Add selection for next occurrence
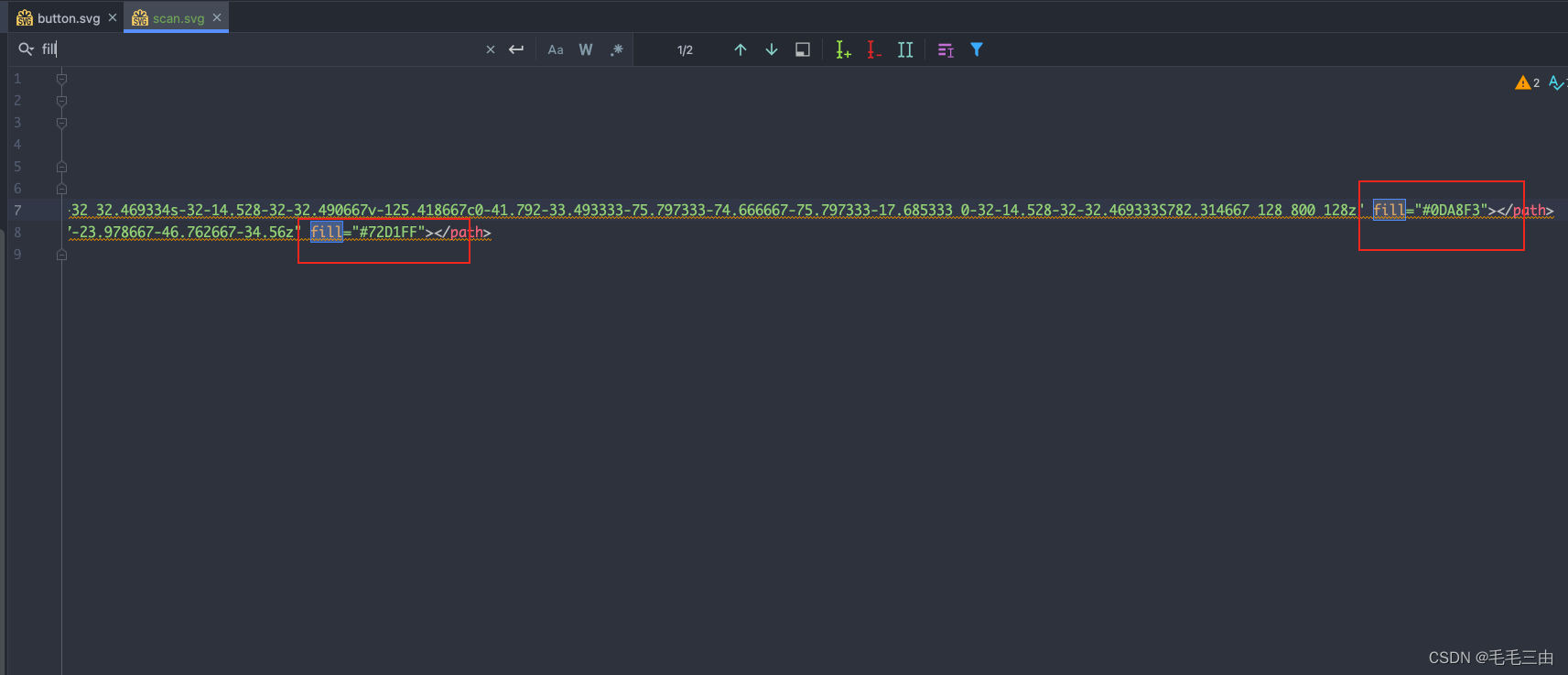Viewport: 1568px width, 675px height. pos(843,49)
